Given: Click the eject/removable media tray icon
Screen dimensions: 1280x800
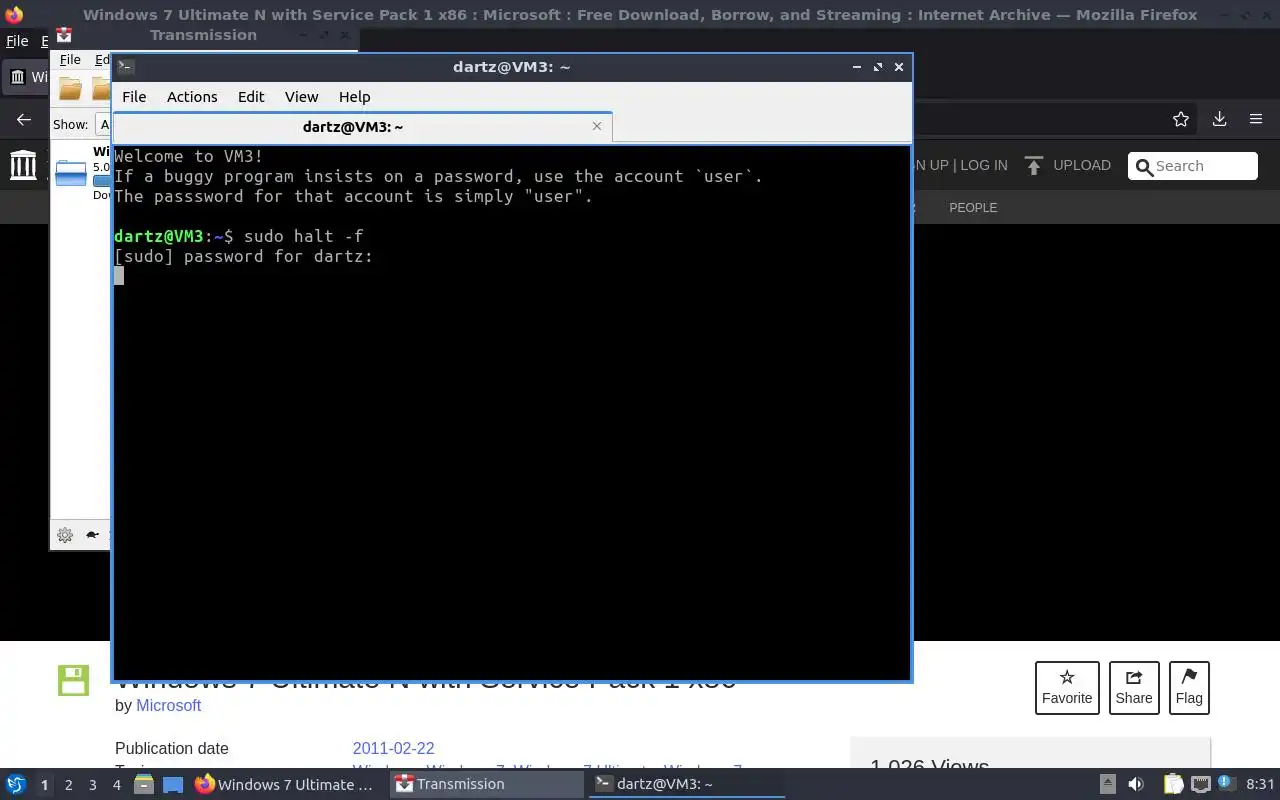Looking at the screenshot, I should coord(1107,784).
